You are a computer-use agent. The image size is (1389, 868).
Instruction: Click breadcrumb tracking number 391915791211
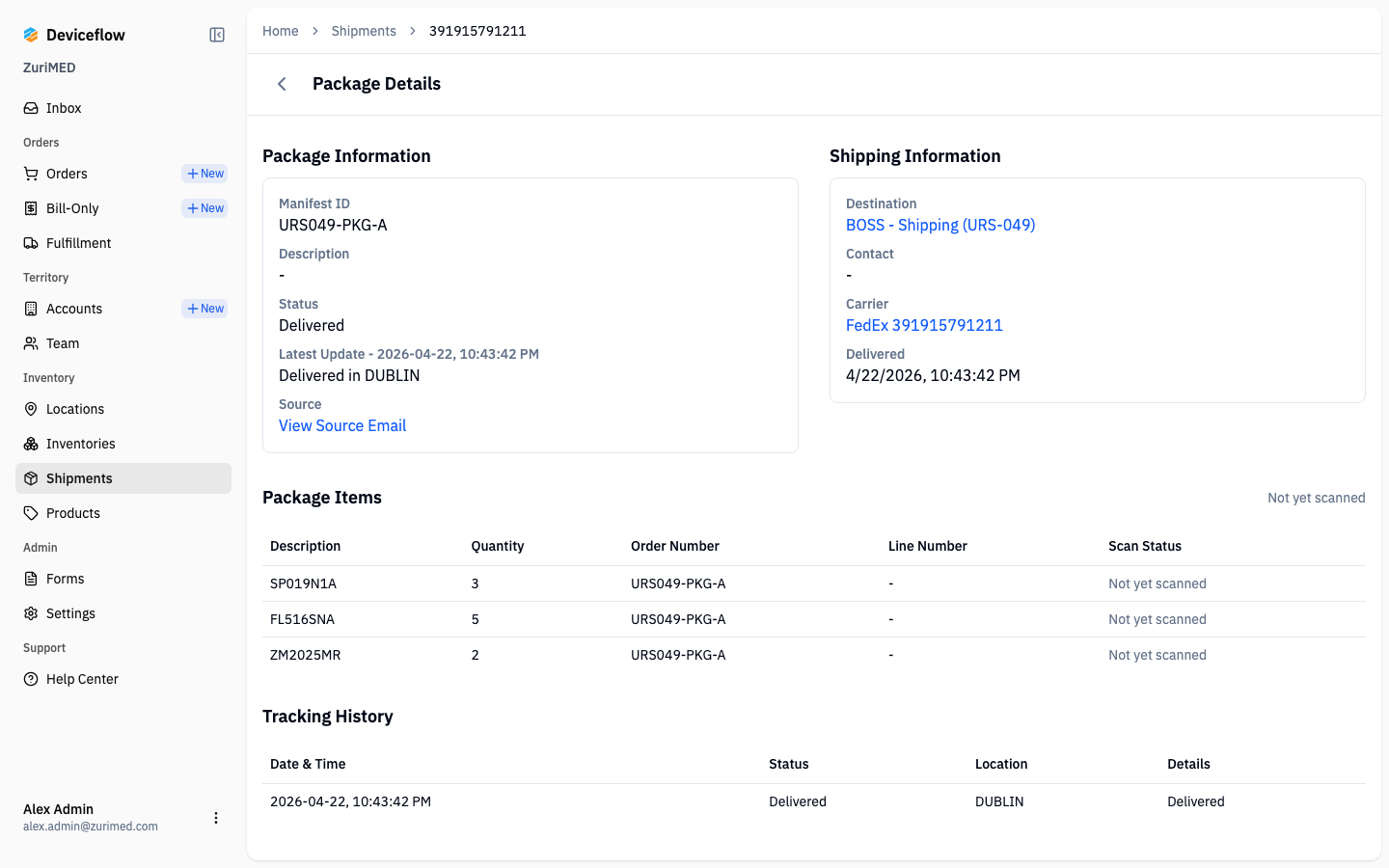click(x=477, y=31)
